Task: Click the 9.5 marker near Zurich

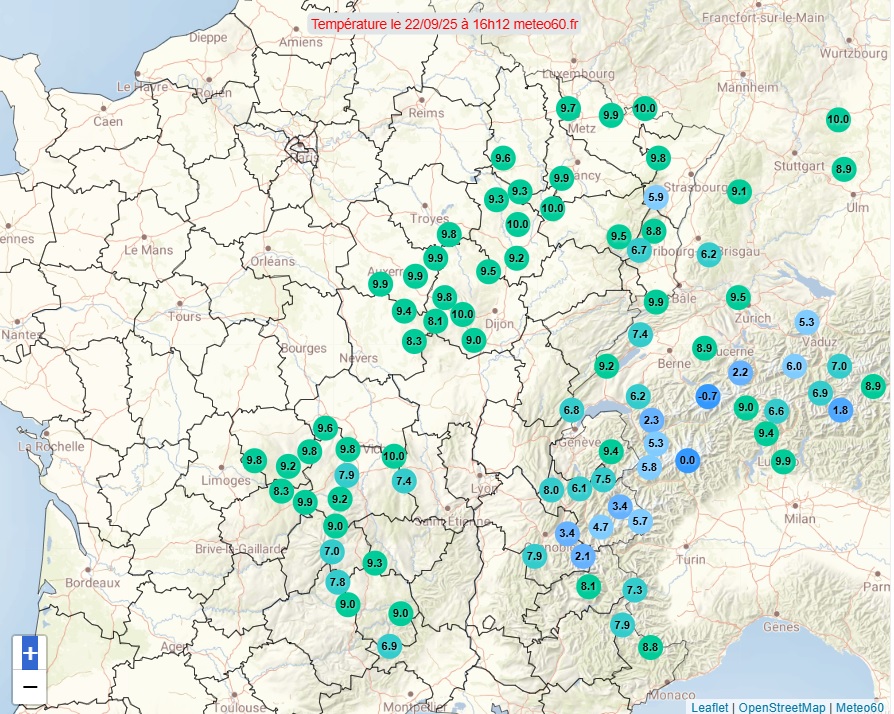Action: (x=737, y=297)
